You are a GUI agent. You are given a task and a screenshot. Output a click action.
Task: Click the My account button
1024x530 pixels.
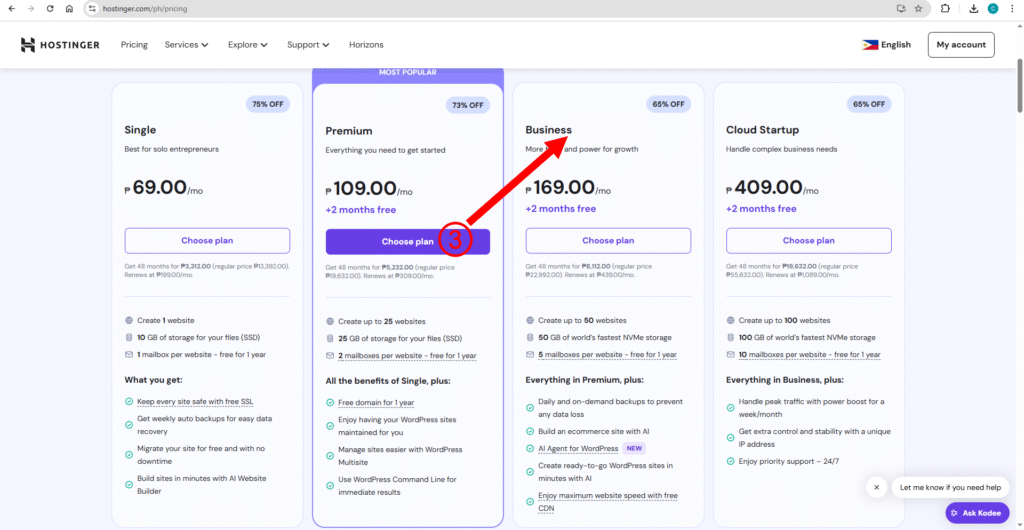click(961, 45)
